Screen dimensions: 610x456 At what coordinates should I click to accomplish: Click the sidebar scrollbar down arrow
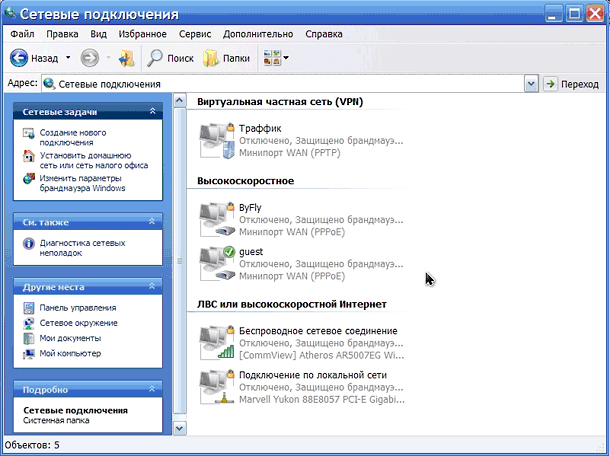179,428
